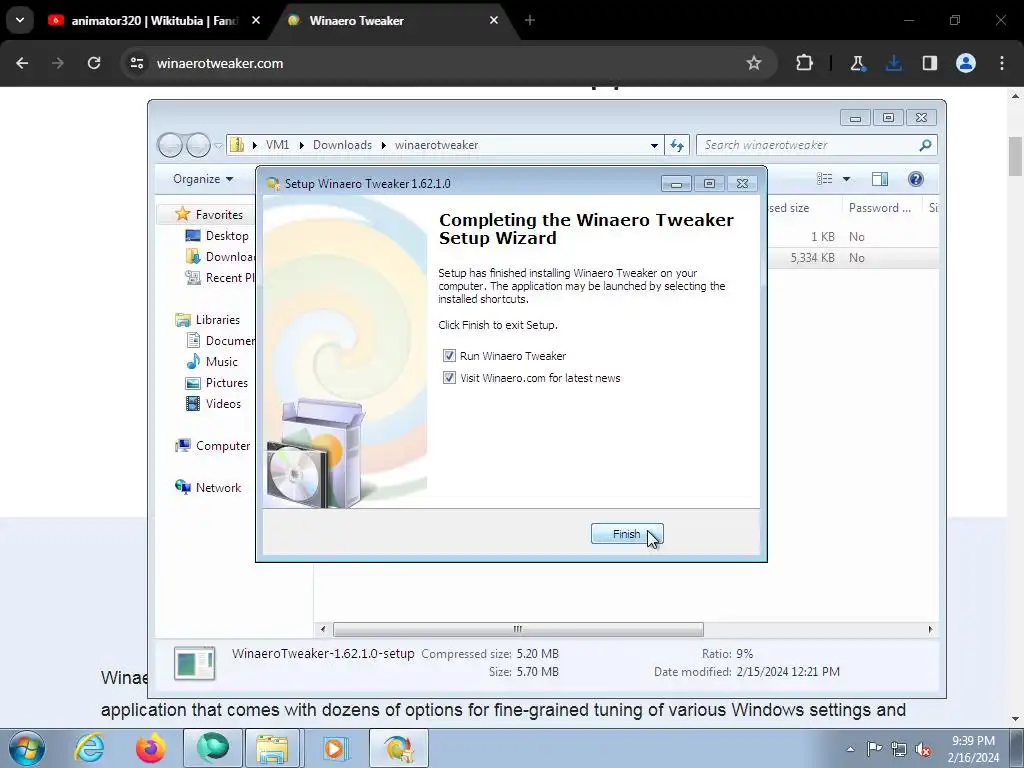Open Chrome downloads icon

click(893, 63)
